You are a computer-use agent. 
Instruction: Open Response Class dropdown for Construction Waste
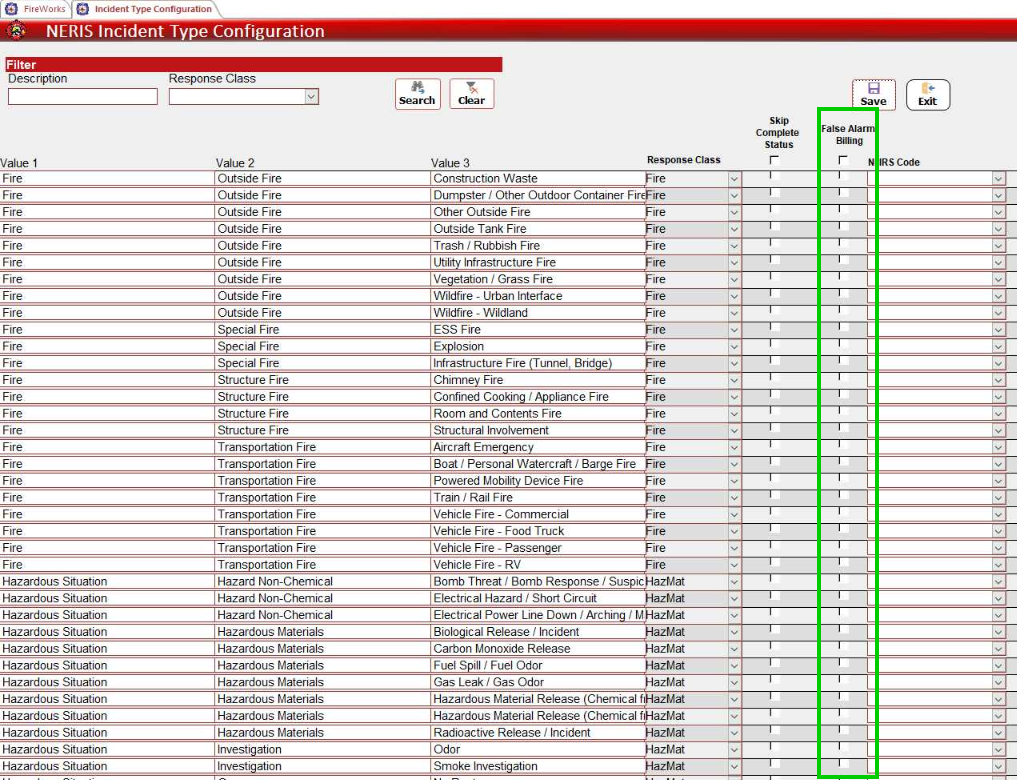coord(733,179)
